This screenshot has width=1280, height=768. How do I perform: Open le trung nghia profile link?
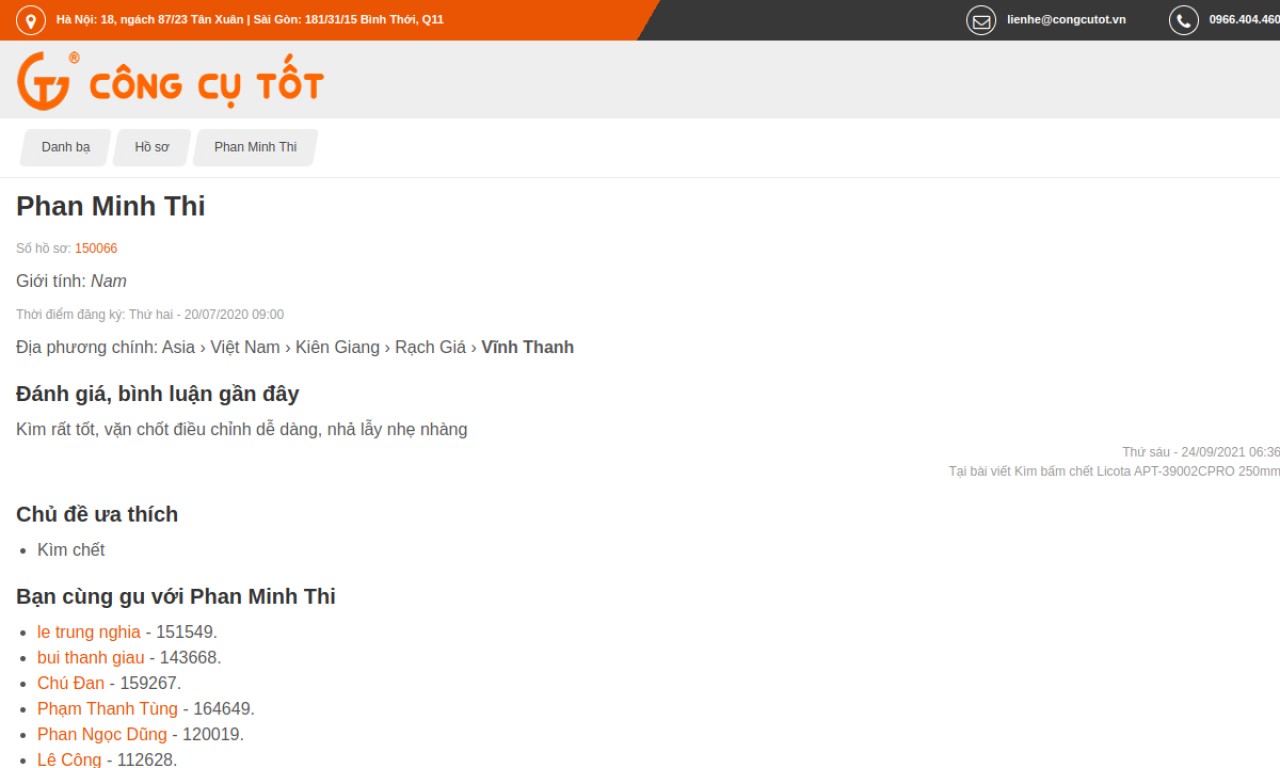tap(89, 632)
